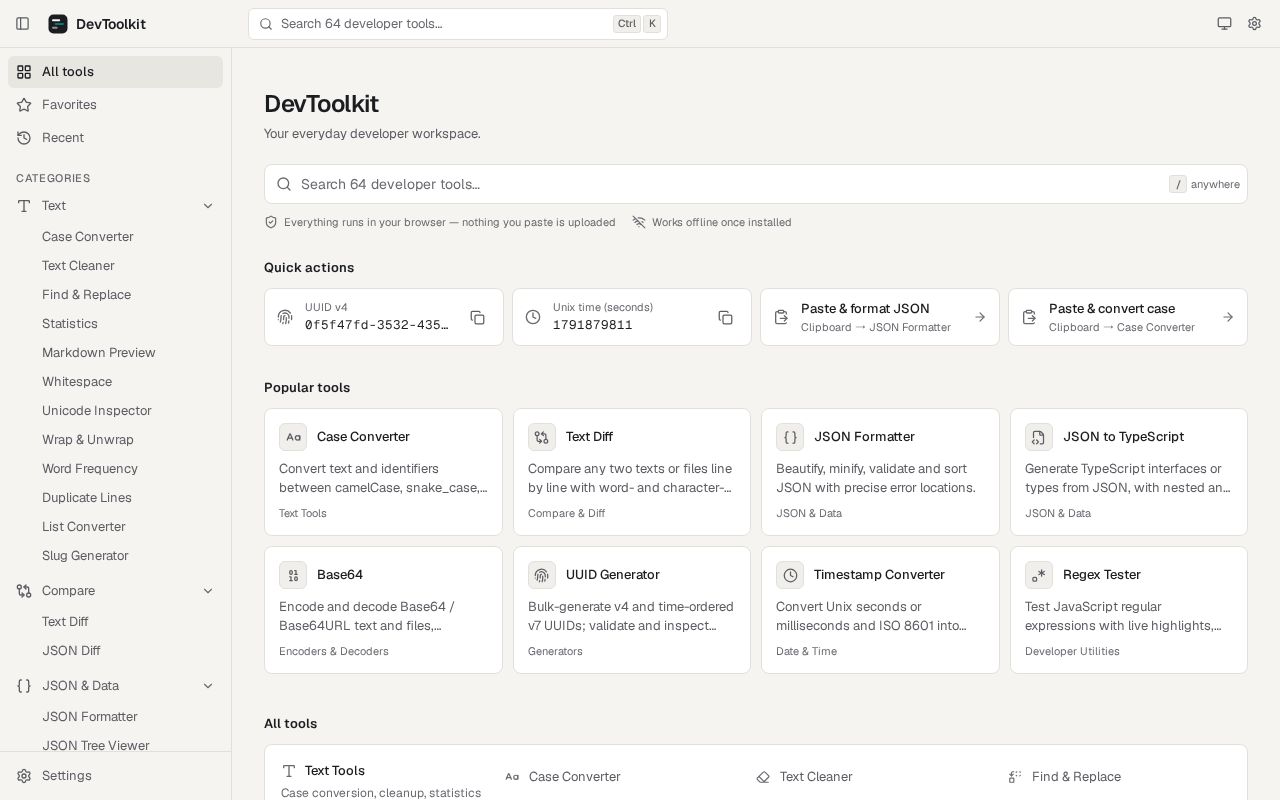
Task: Open the Timestamp Converter popular tool card
Action: pyautogui.click(x=880, y=610)
